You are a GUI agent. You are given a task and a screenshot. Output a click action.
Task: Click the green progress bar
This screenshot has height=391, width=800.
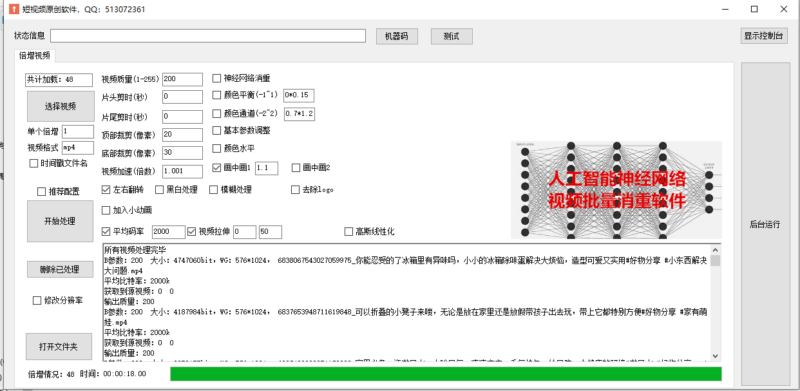point(445,374)
